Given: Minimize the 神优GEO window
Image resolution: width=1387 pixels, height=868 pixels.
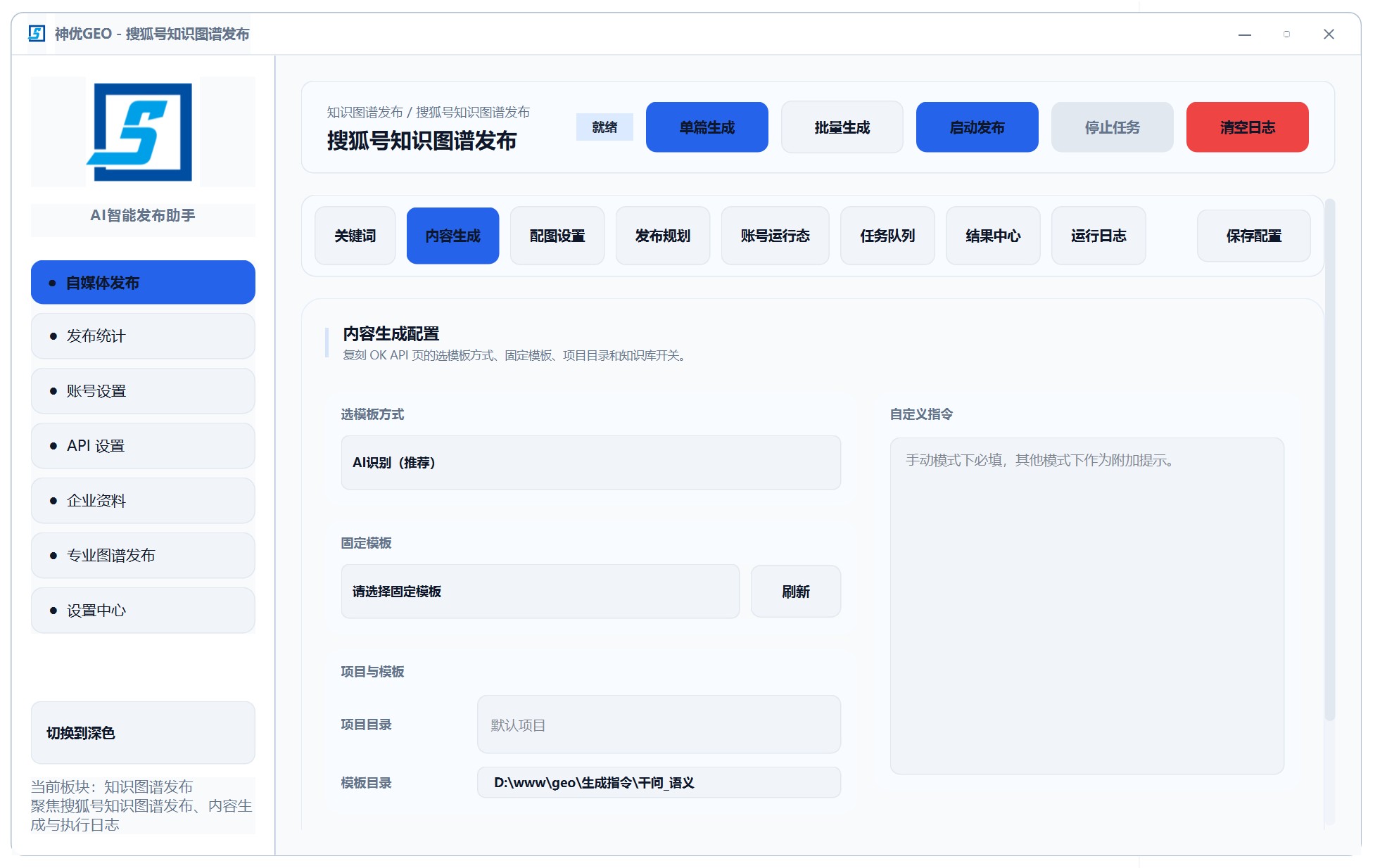Looking at the screenshot, I should (1244, 34).
